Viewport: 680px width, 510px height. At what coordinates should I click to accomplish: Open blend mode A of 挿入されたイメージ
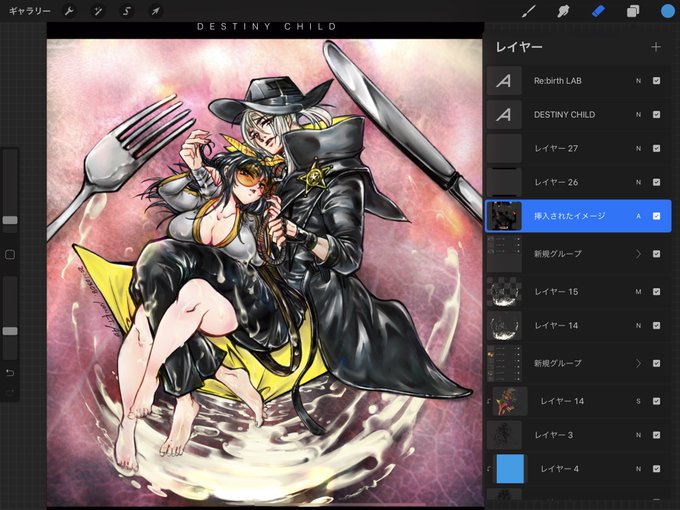click(x=638, y=216)
